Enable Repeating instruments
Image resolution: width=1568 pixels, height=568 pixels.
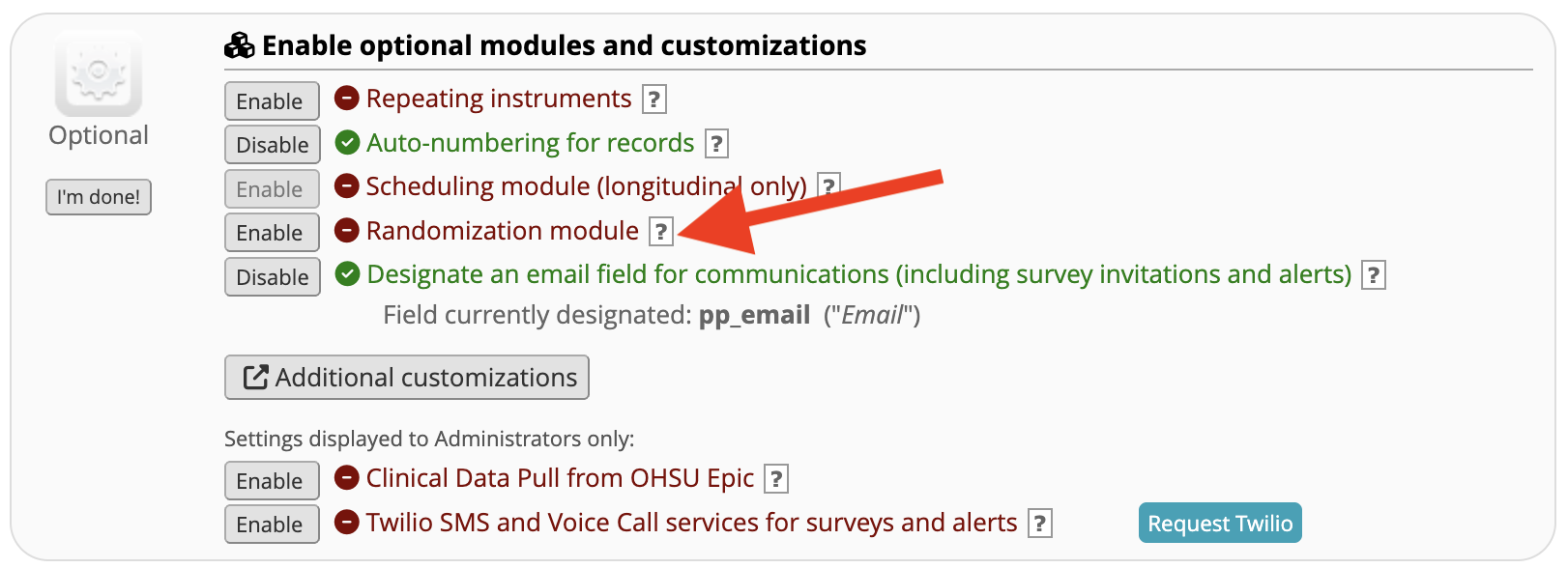(272, 100)
